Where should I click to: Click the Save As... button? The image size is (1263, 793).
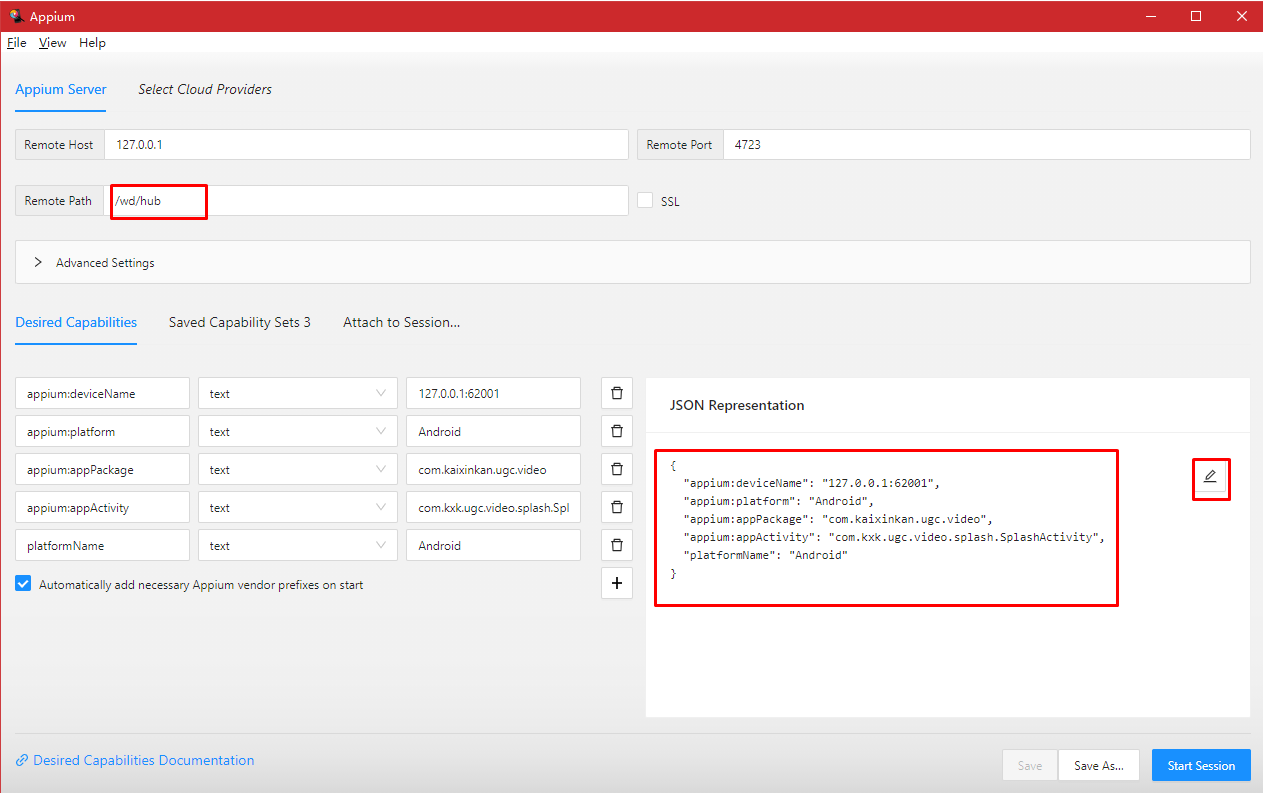tap(1099, 765)
